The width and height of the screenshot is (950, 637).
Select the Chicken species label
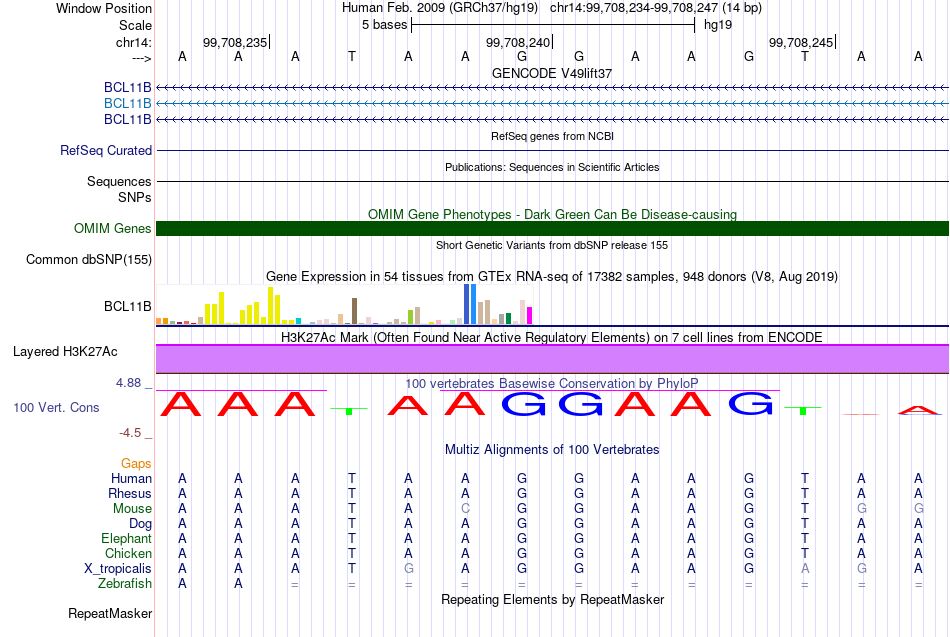128,553
